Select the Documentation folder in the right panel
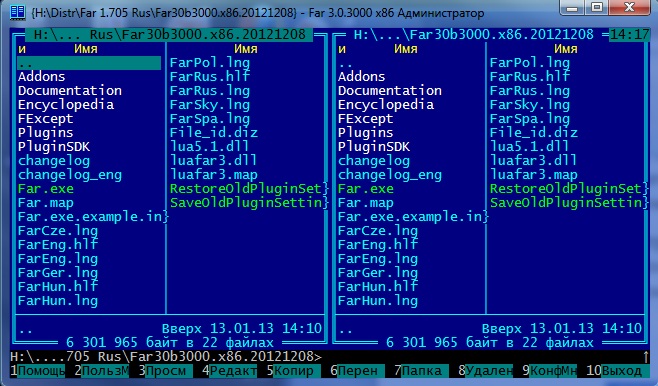 [389, 91]
